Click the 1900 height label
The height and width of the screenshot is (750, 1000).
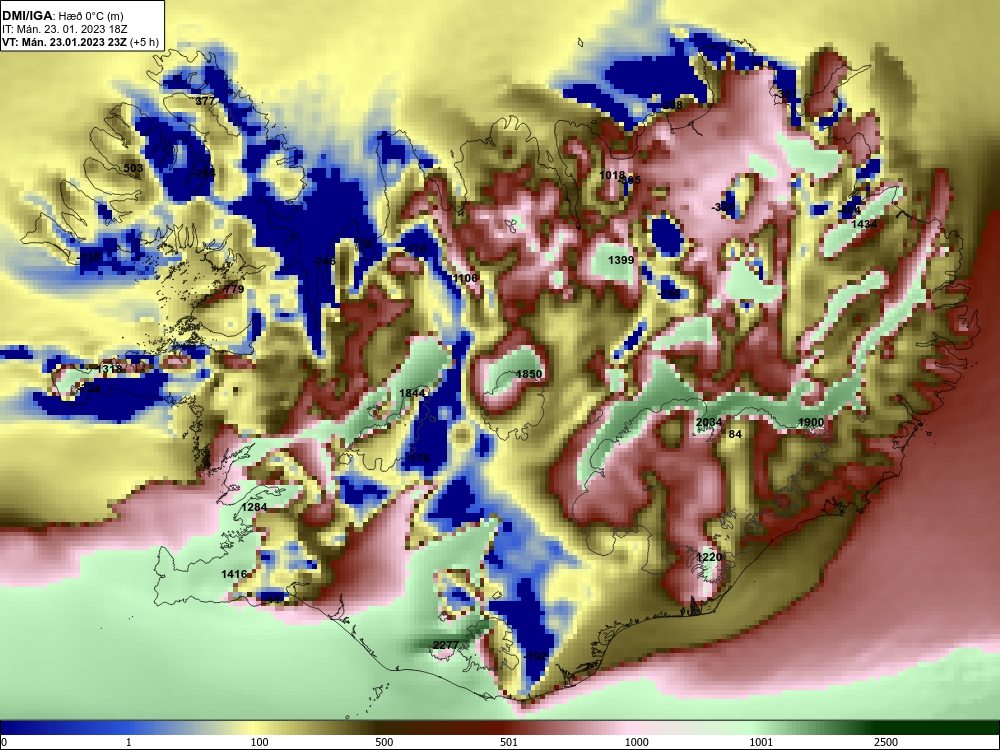(811, 422)
